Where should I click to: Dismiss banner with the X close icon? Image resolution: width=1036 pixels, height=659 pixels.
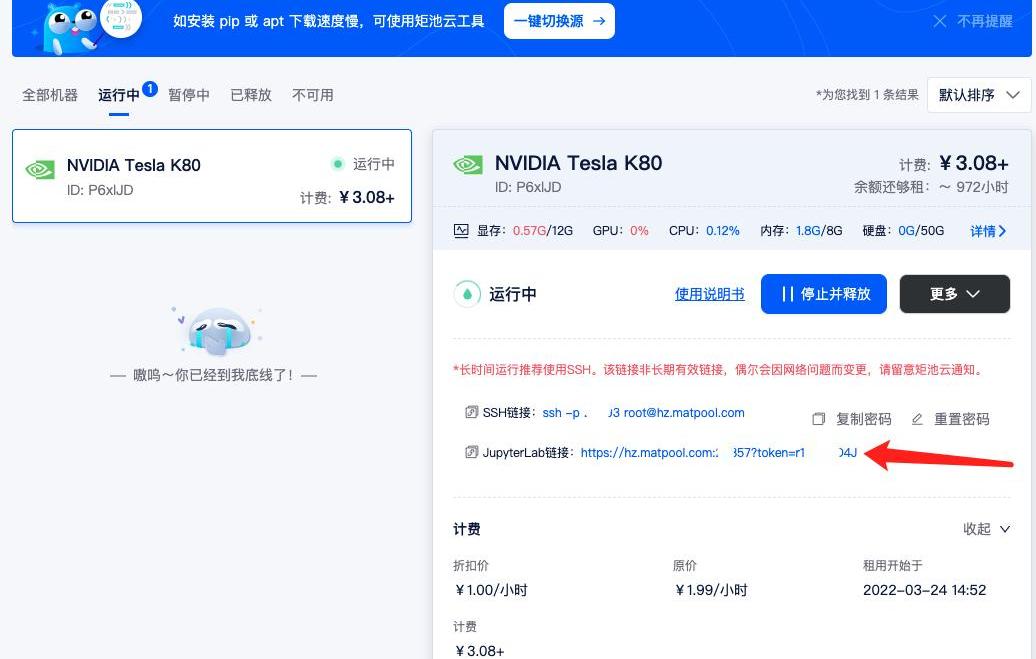[940, 21]
